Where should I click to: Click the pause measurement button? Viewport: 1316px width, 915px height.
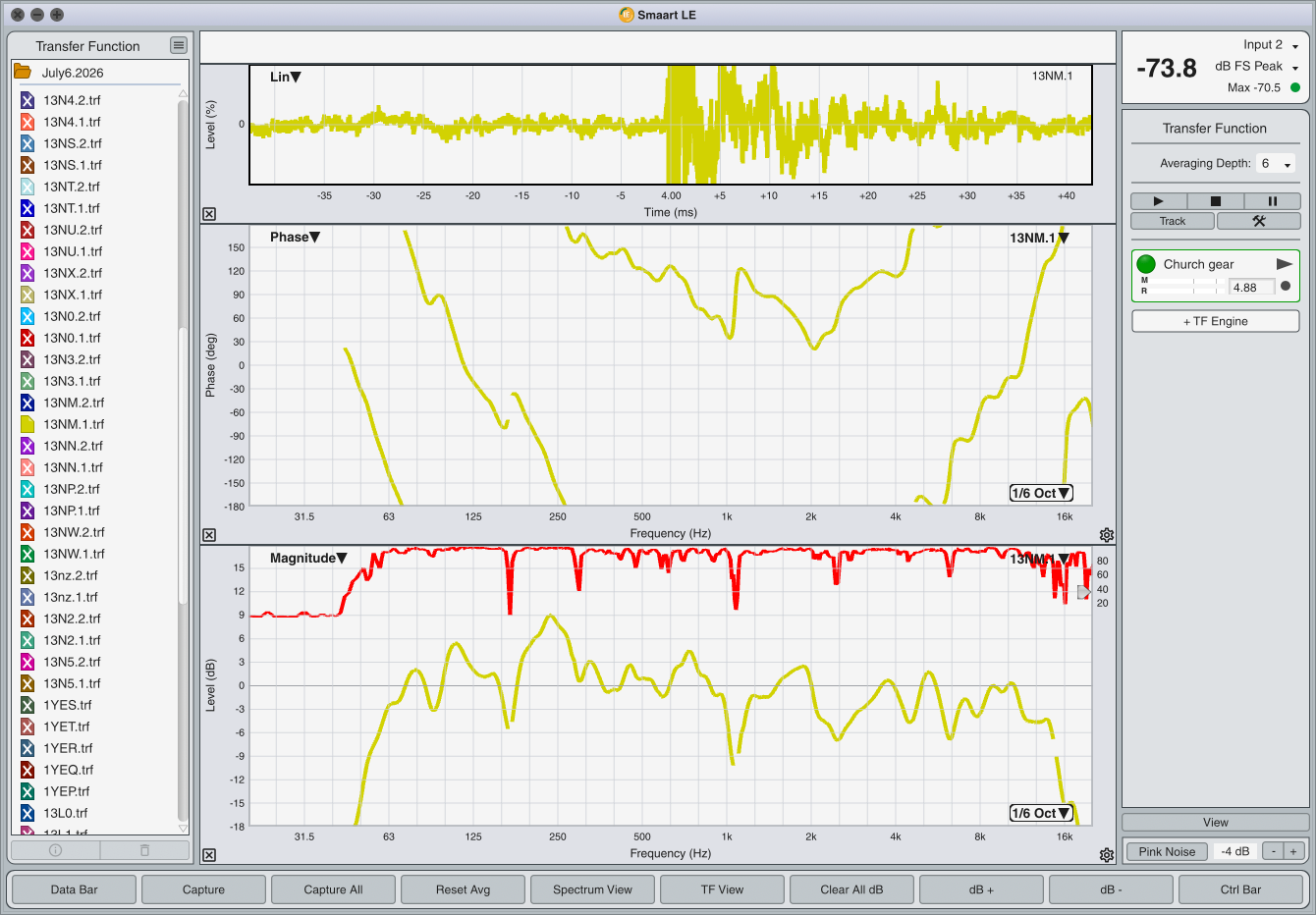(1272, 201)
